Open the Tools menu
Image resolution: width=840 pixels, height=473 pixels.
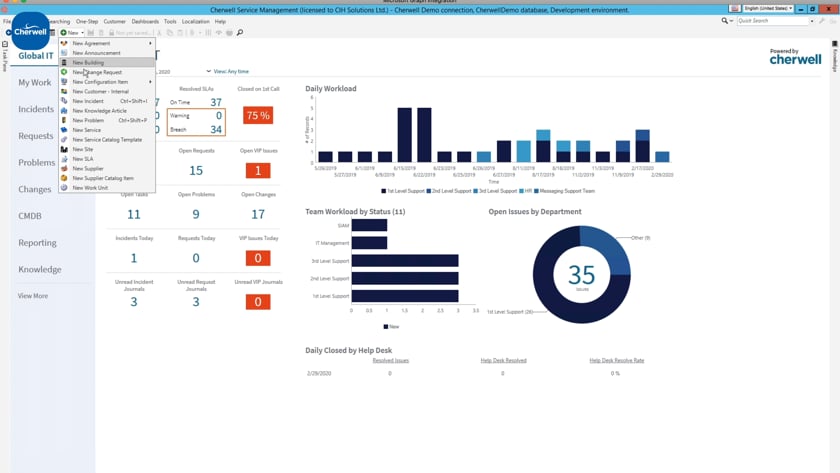point(170,21)
